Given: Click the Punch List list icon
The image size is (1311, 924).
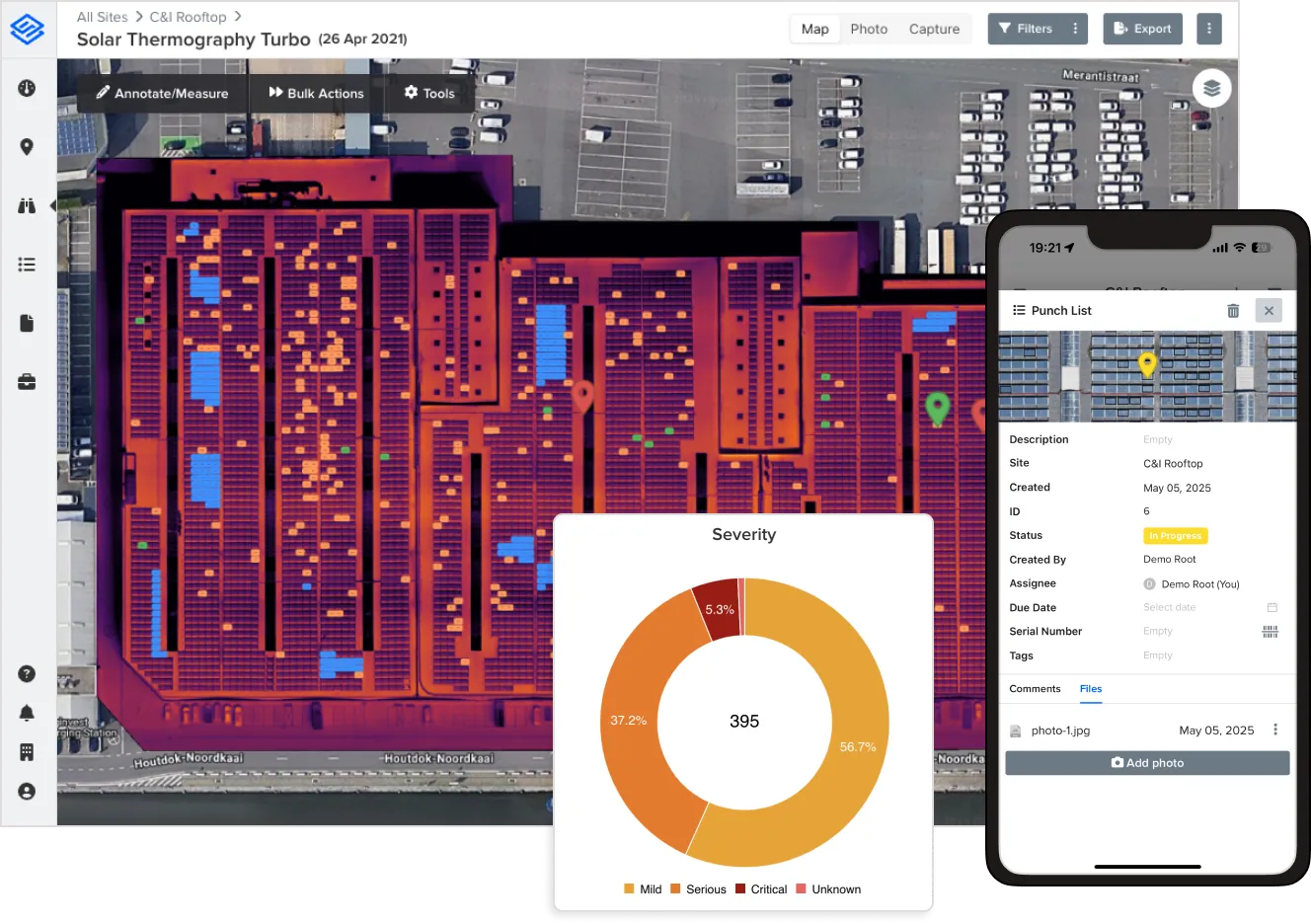Looking at the screenshot, I should tap(1019, 310).
